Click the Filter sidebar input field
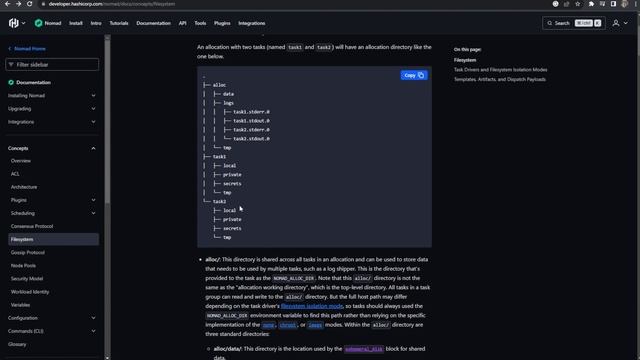The image size is (640, 360). click(52, 64)
